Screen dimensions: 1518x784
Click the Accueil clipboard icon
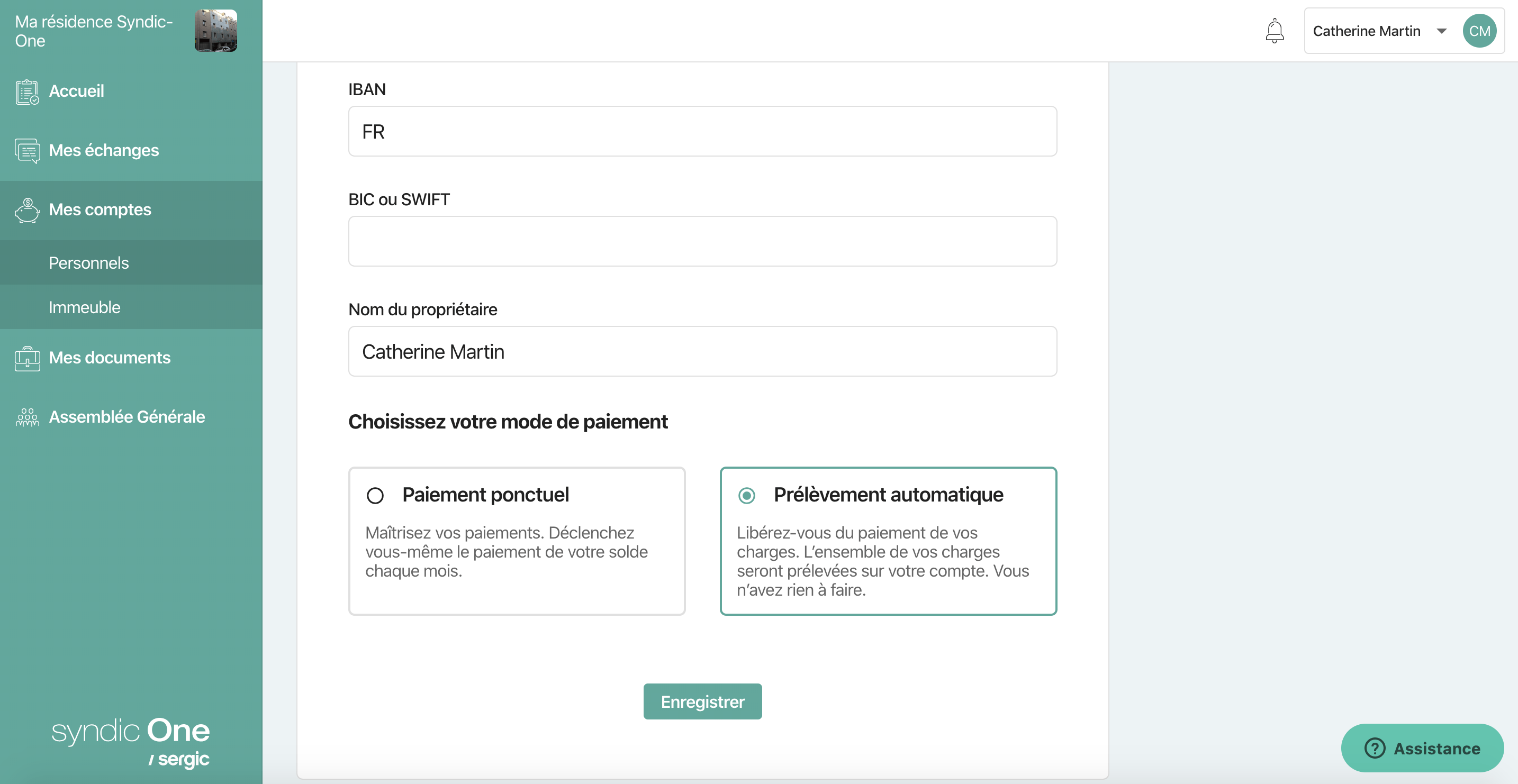pyautogui.click(x=27, y=92)
